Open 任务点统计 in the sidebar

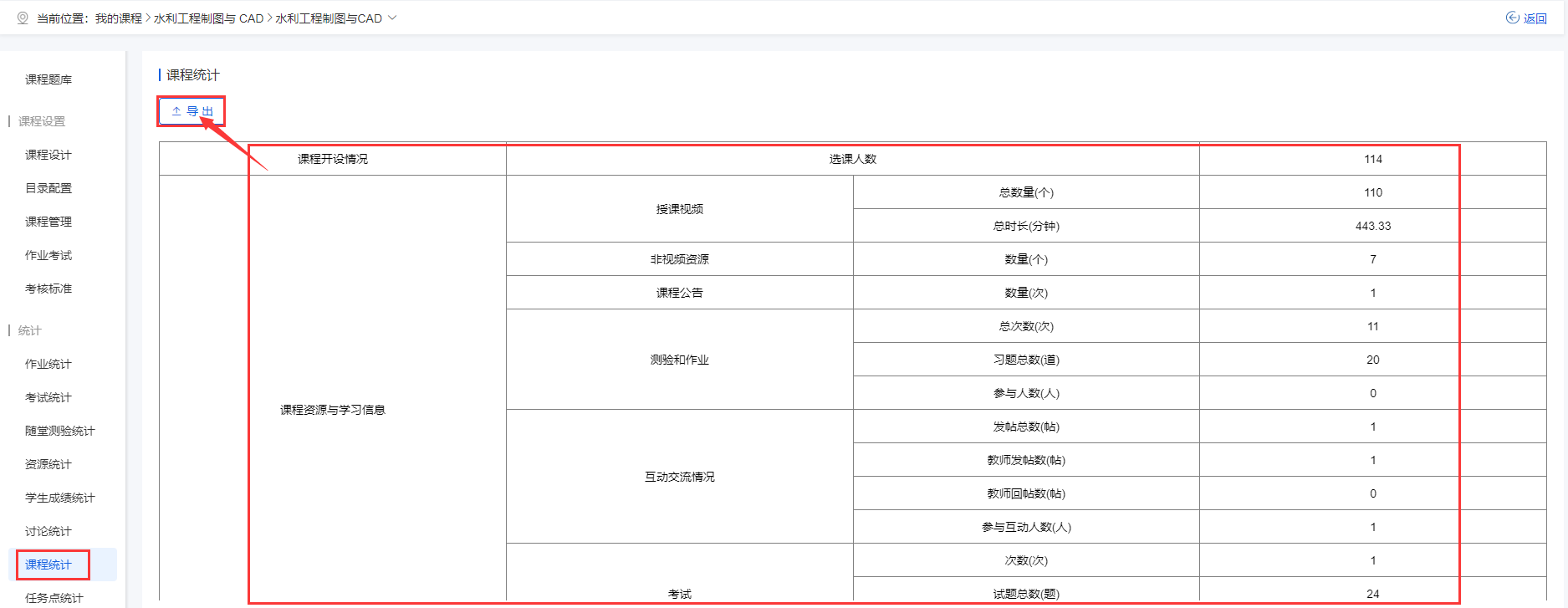click(54, 598)
